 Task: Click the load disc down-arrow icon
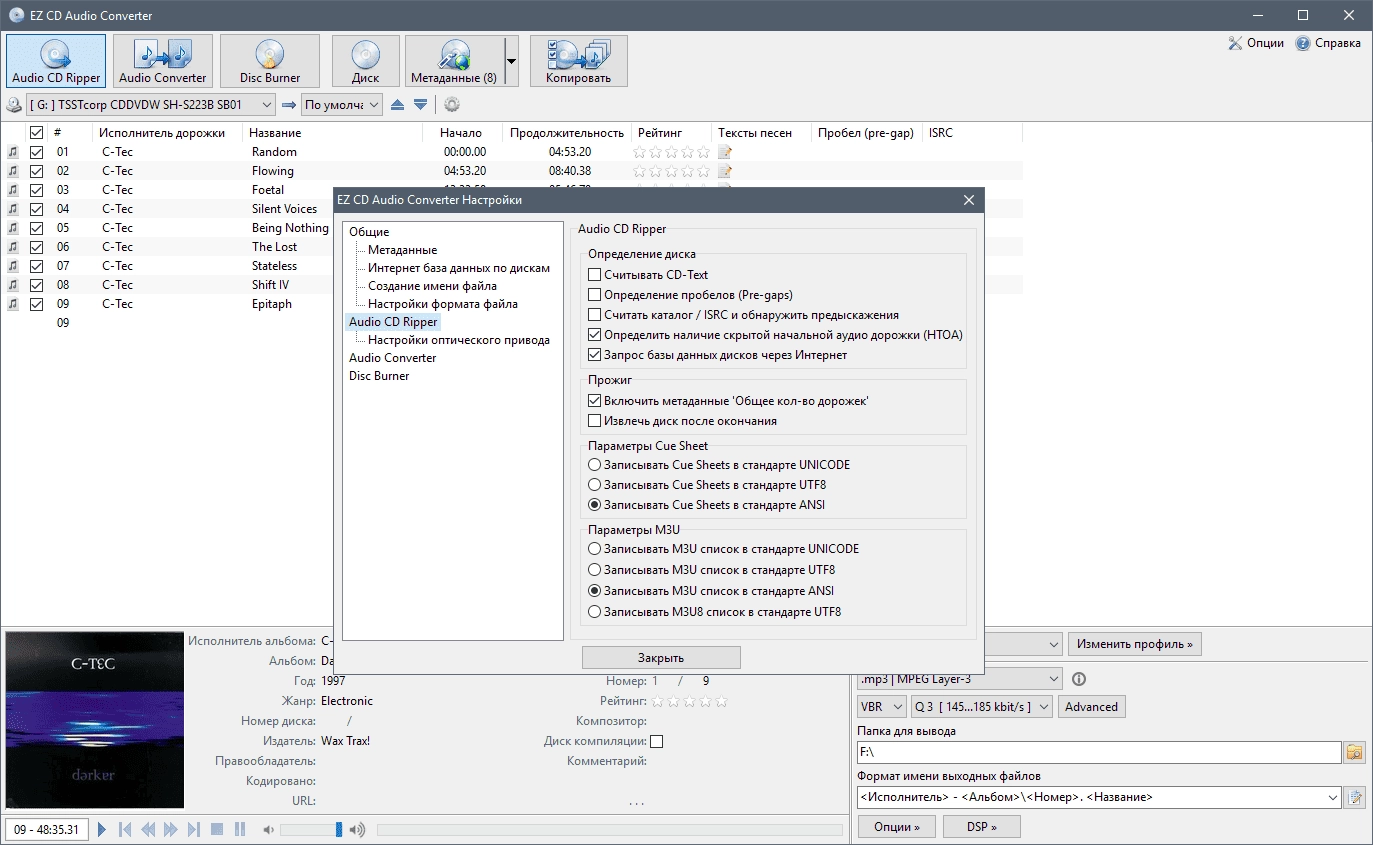pos(421,104)
